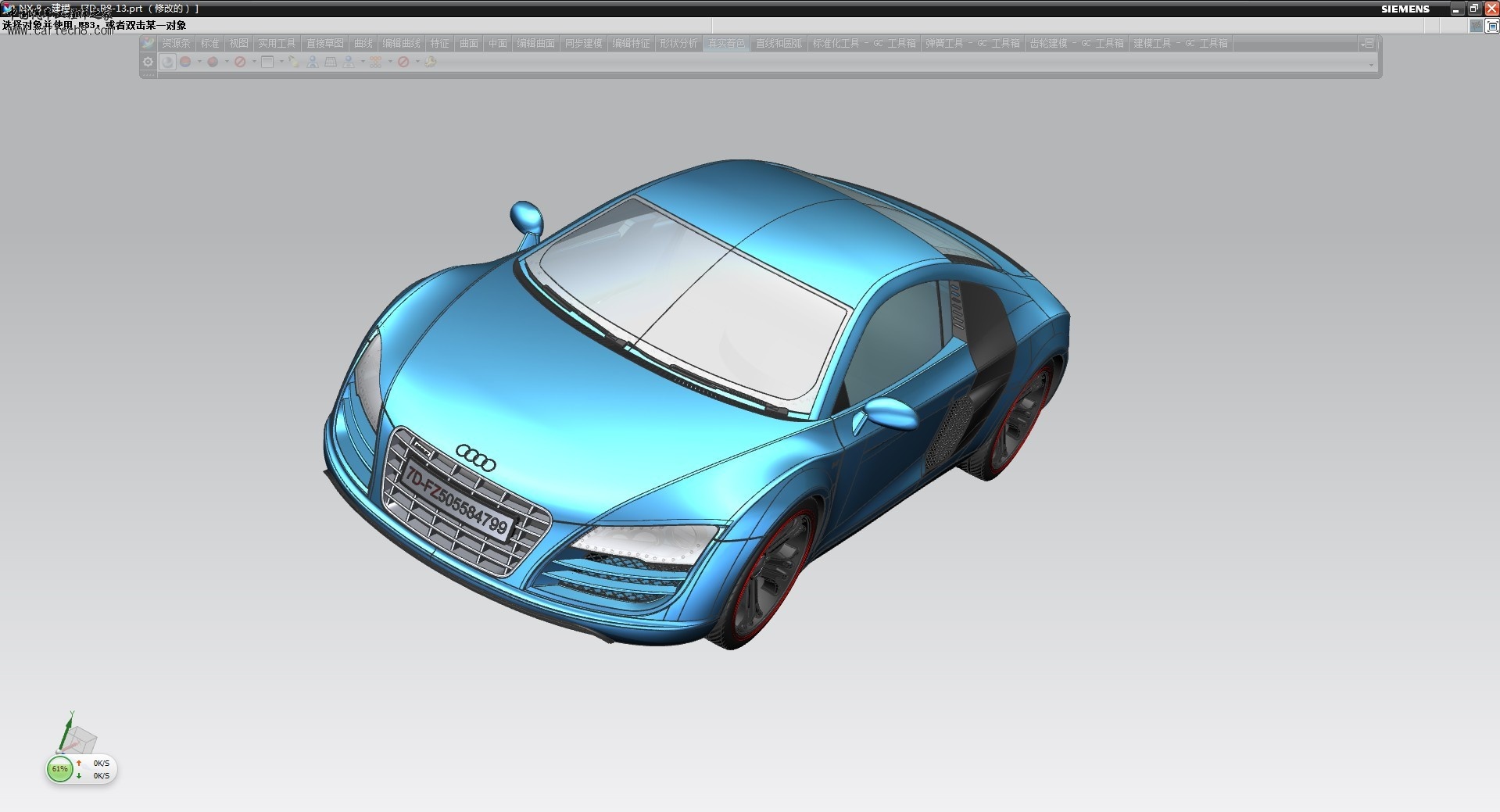Click the 资源条 tab button

pyautogui.click(x=176, y=44)
